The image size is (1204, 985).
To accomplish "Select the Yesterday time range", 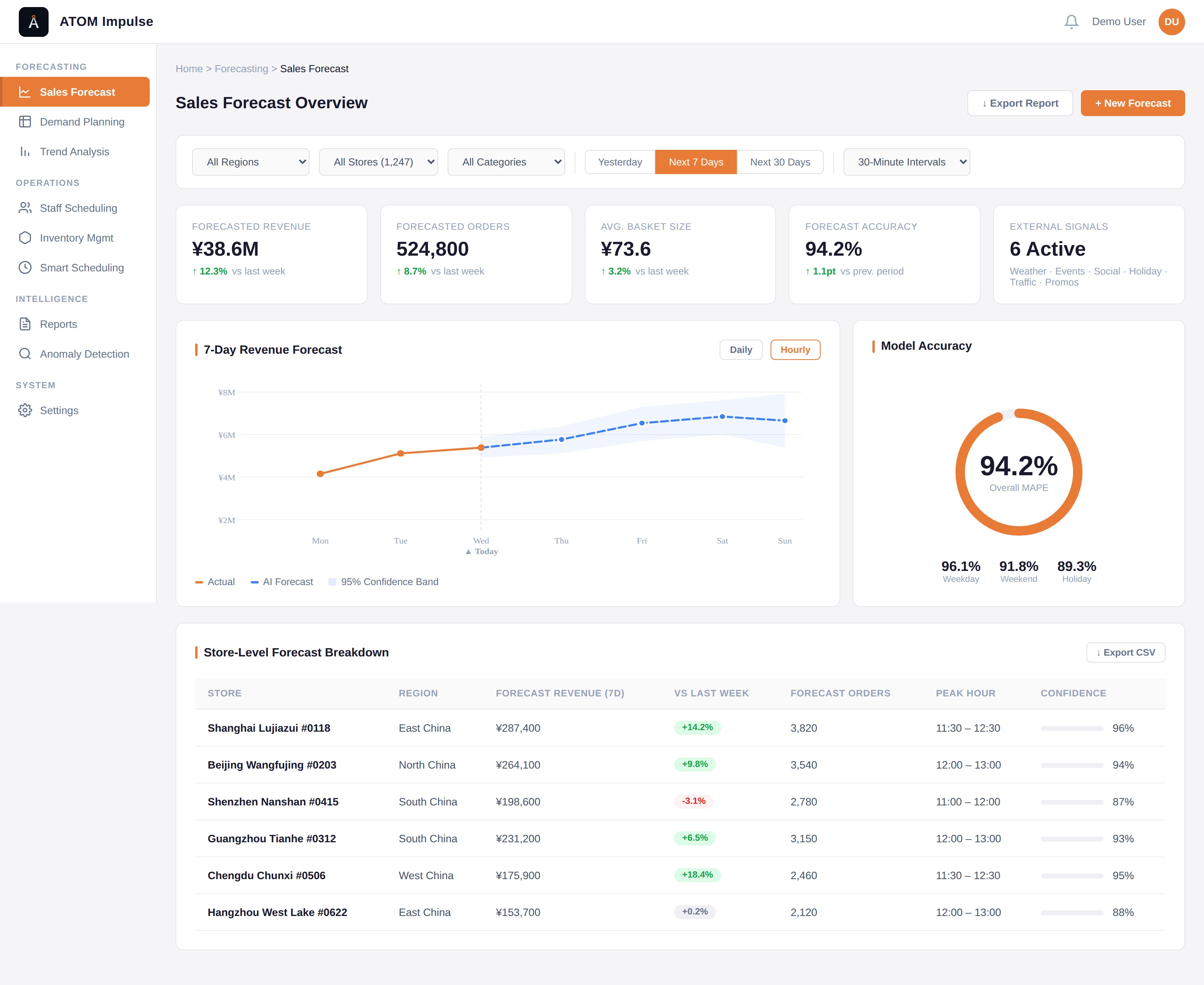I will 619,162.
